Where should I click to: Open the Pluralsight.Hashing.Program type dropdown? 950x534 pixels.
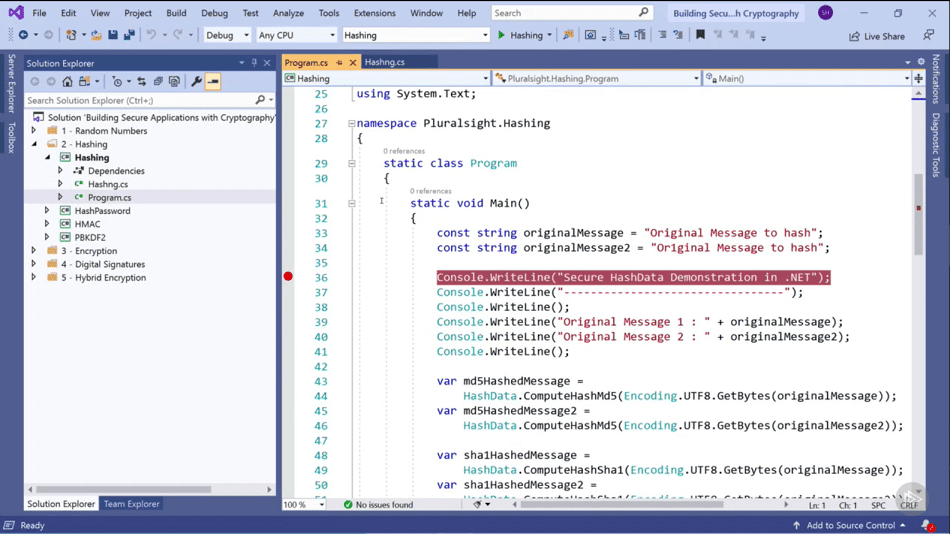pyautogui.click(x=596, y=78)
